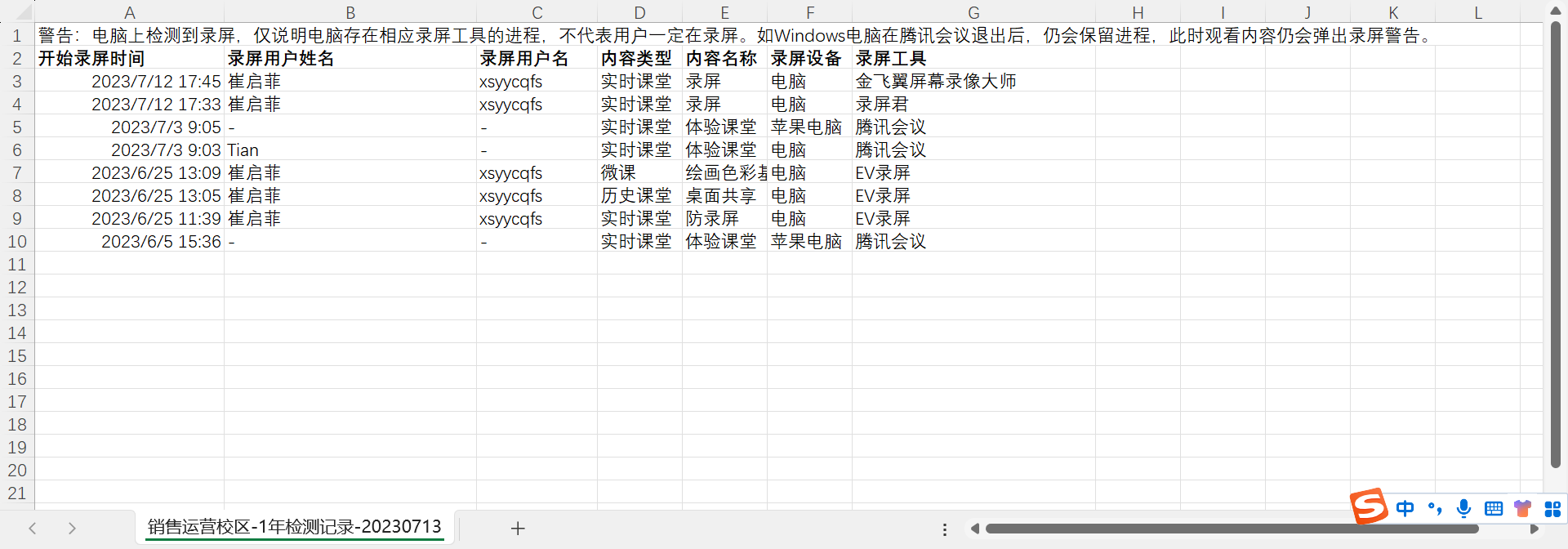Click cell 录屏君

pos(973,105)
